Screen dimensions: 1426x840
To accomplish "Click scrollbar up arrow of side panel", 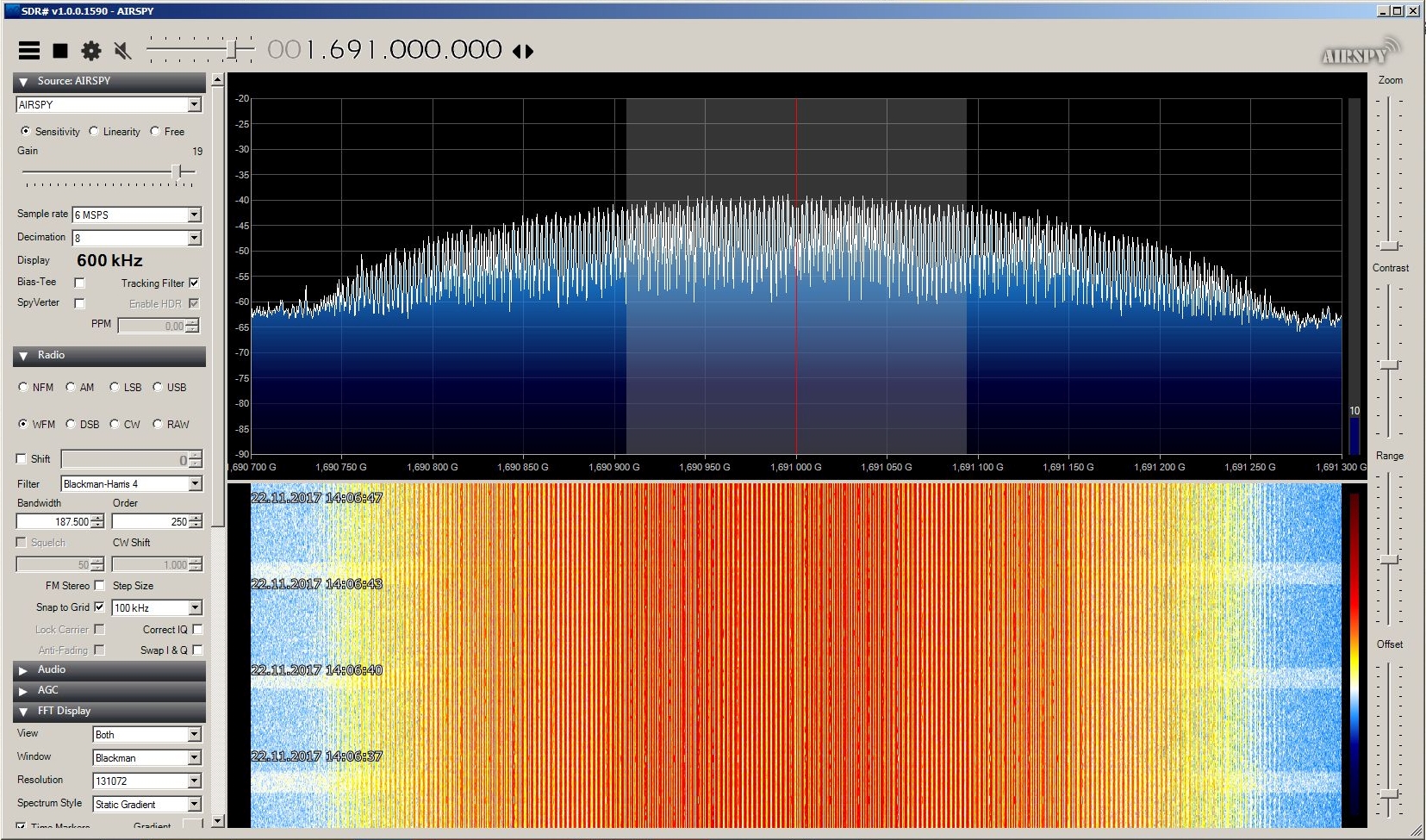I will [x=218, y=80].
